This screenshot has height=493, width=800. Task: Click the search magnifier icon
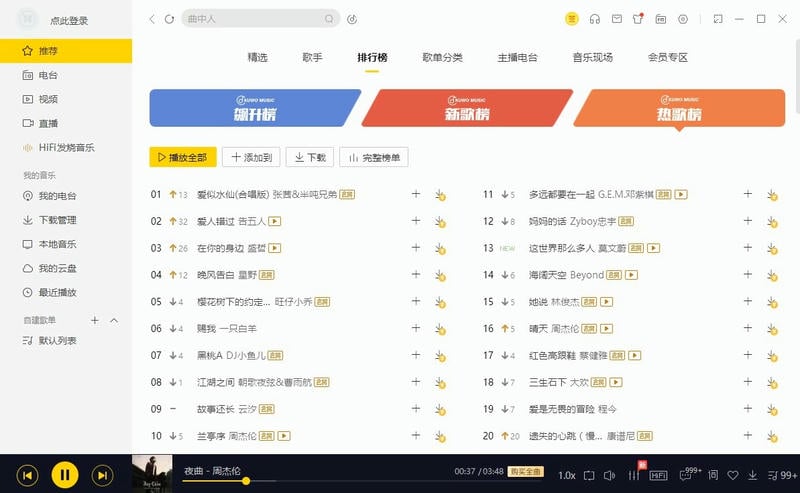coord(329,19)
